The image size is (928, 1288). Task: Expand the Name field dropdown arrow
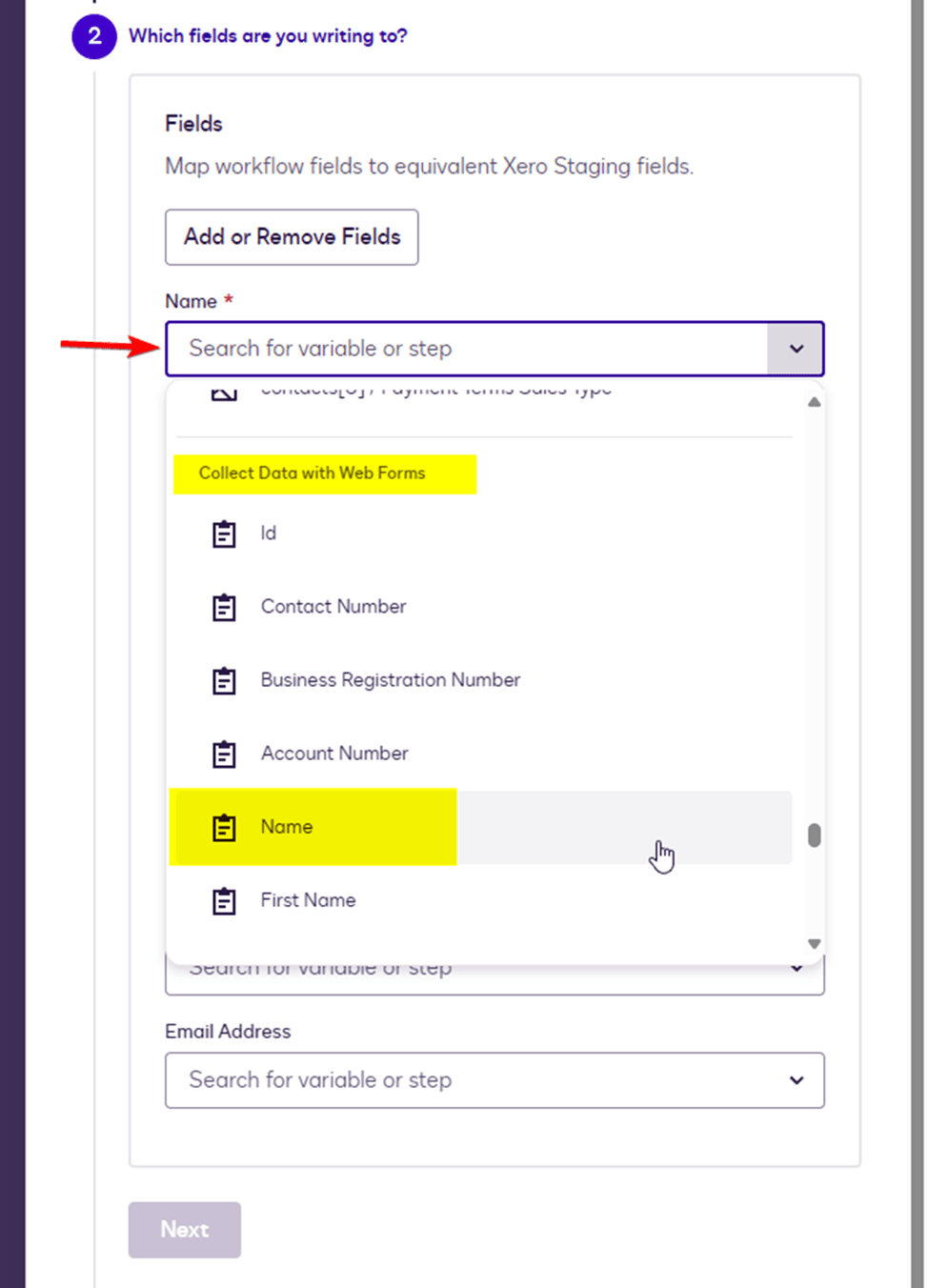point(796,349)
